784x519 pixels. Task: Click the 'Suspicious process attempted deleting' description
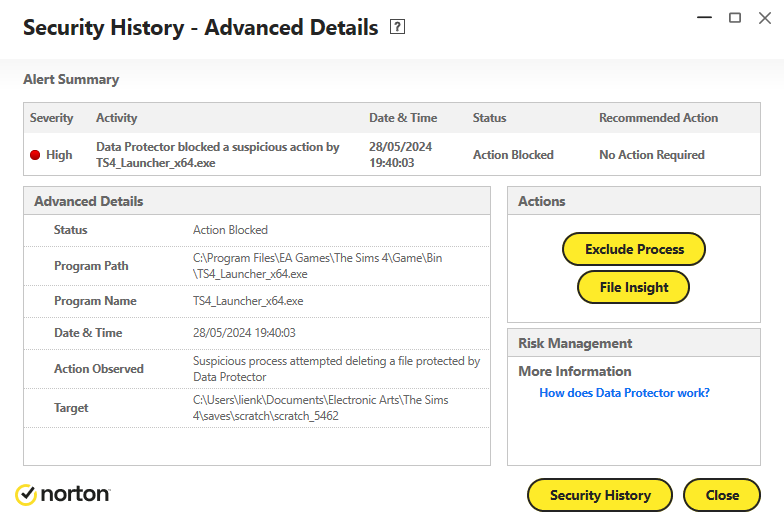(x=336, y=369)
